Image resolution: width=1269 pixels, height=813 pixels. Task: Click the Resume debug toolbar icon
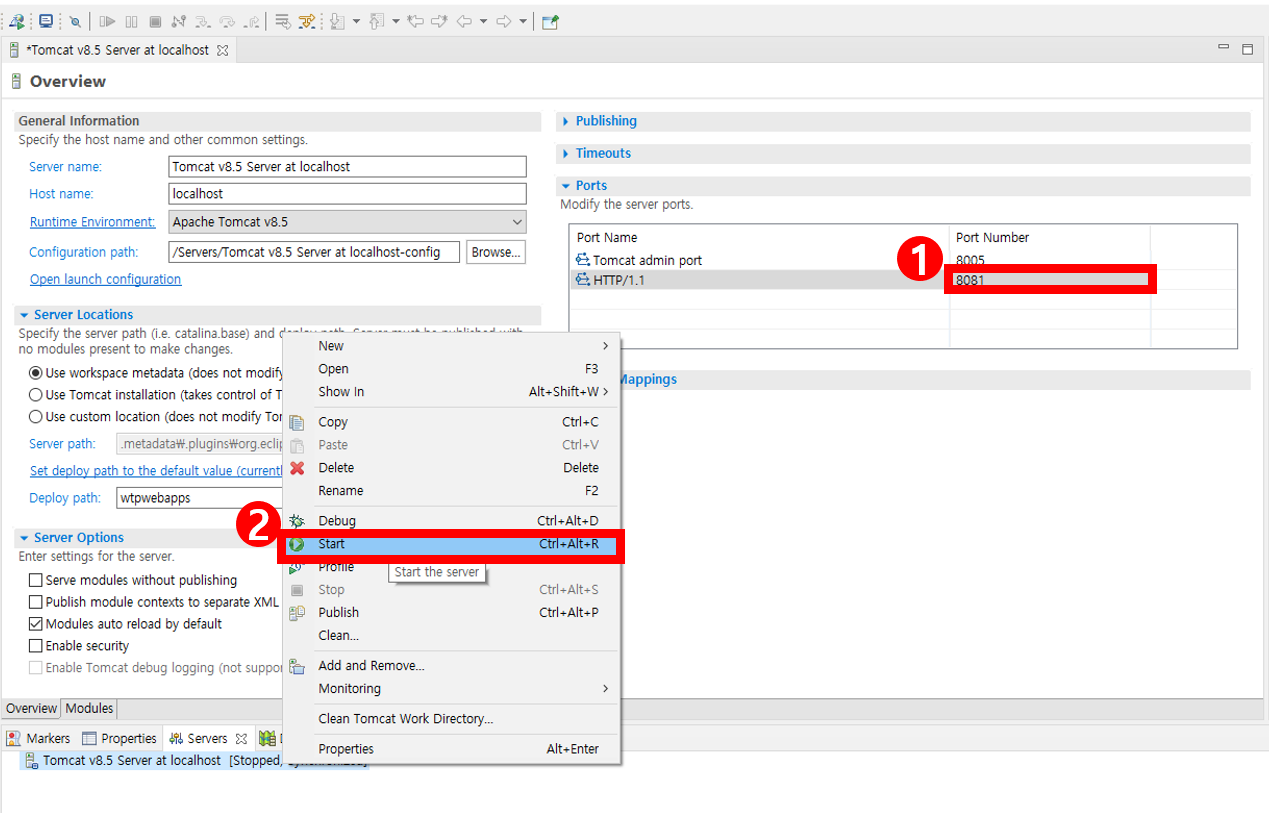coord(108,21)
